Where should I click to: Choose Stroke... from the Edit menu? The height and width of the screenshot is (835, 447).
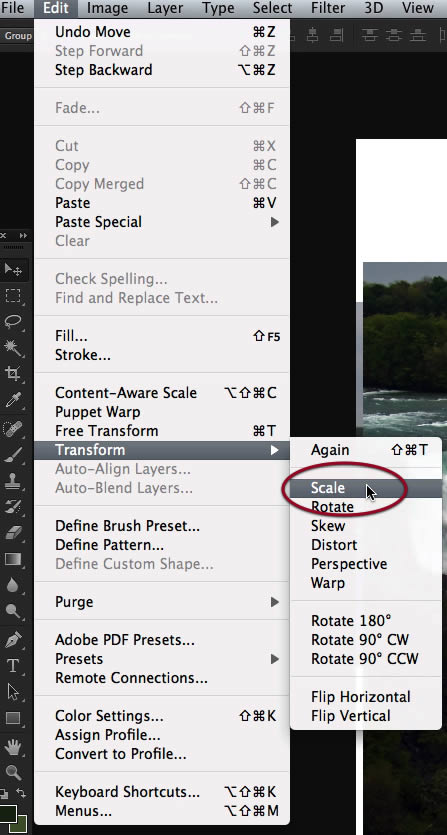pyautogui.click(x=162, y=355)
